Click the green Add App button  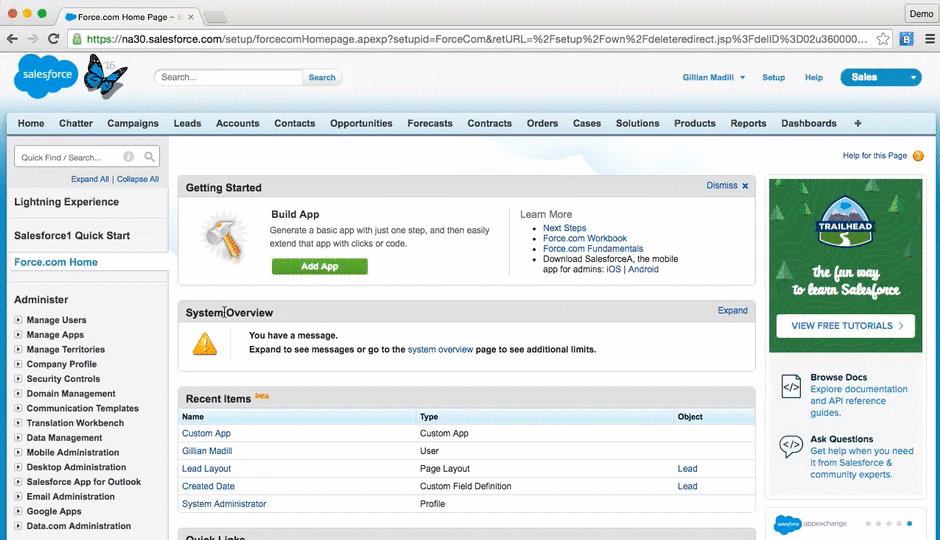[x=320, y=266]
